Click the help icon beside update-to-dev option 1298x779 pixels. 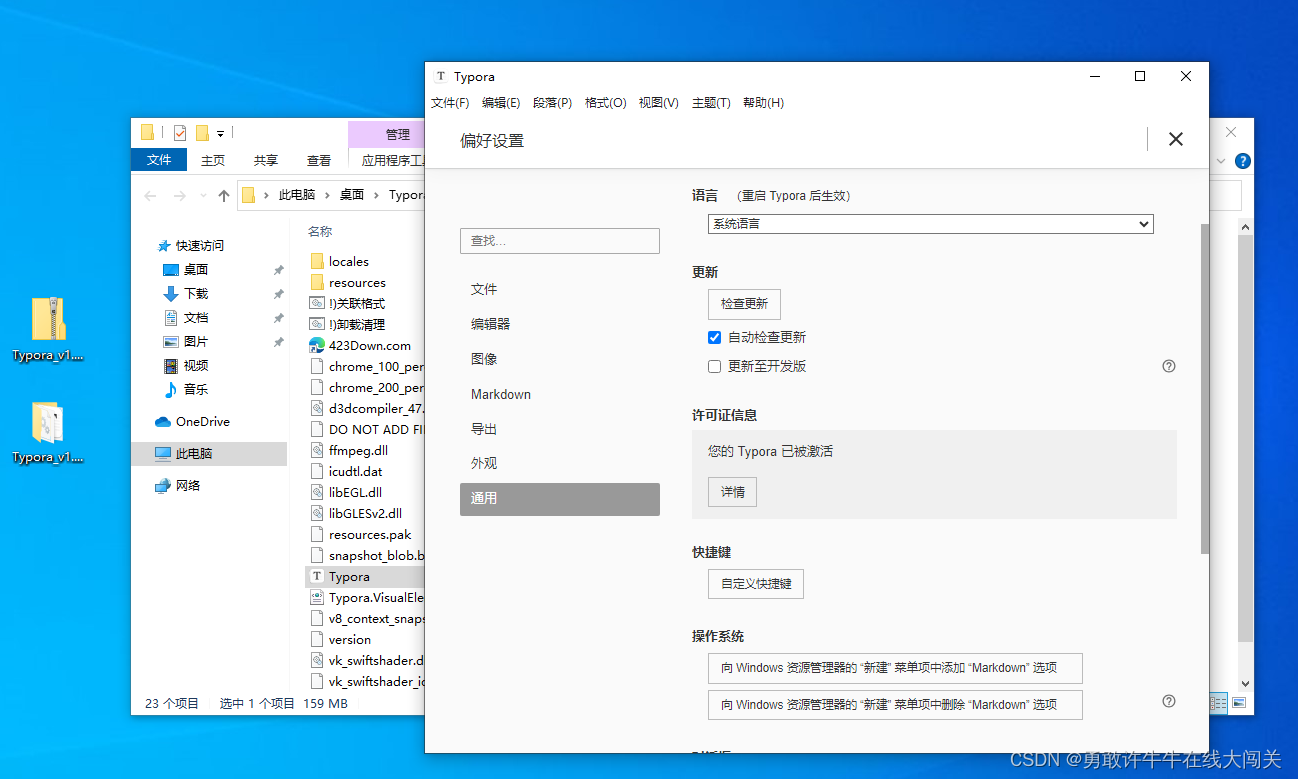1169,366
